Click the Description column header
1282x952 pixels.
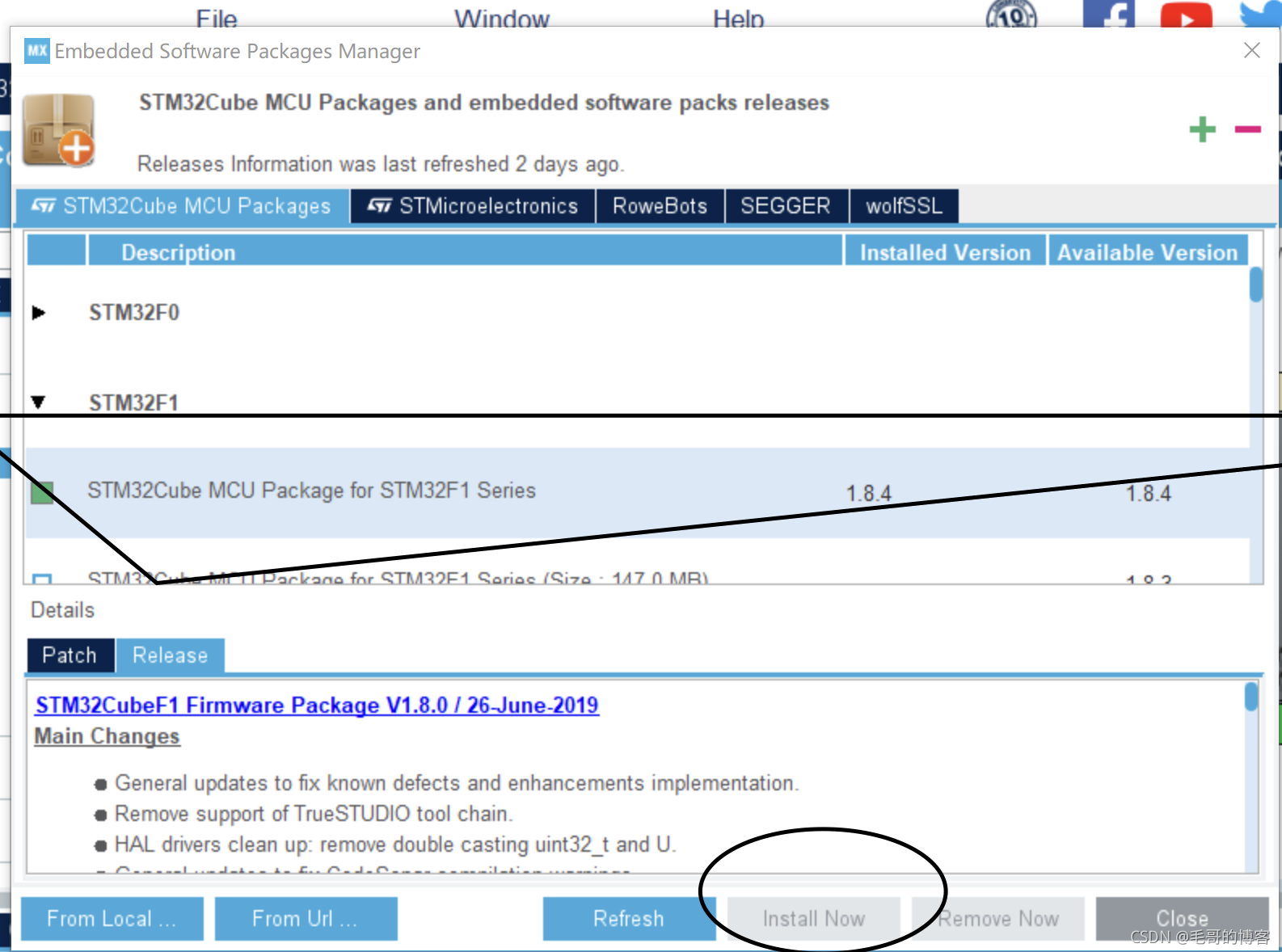pos(465,252)
